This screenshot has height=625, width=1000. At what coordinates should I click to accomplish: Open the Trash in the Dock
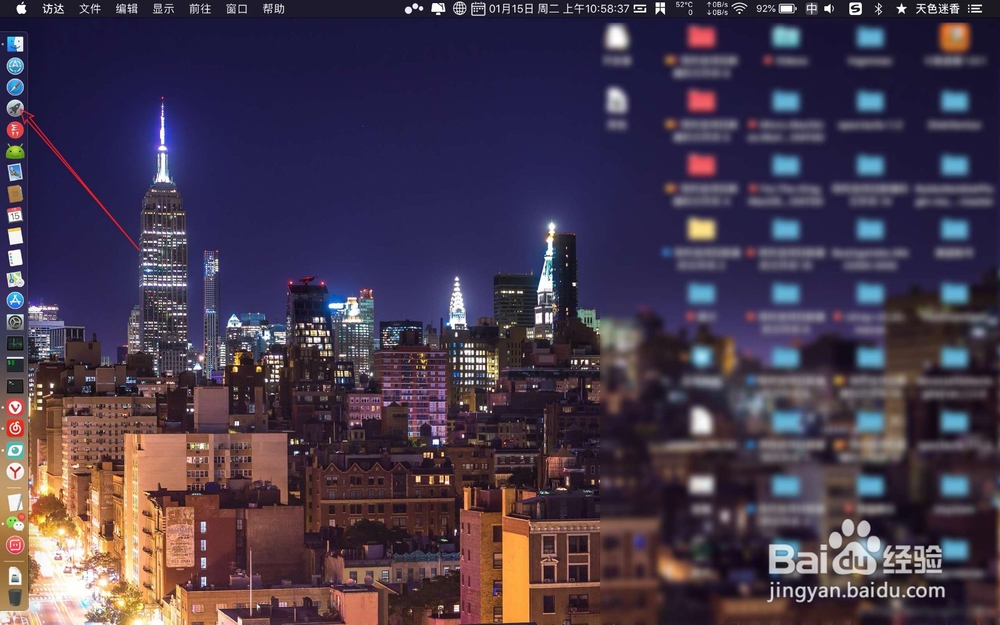pyautogui.click(x=15, y=598)
